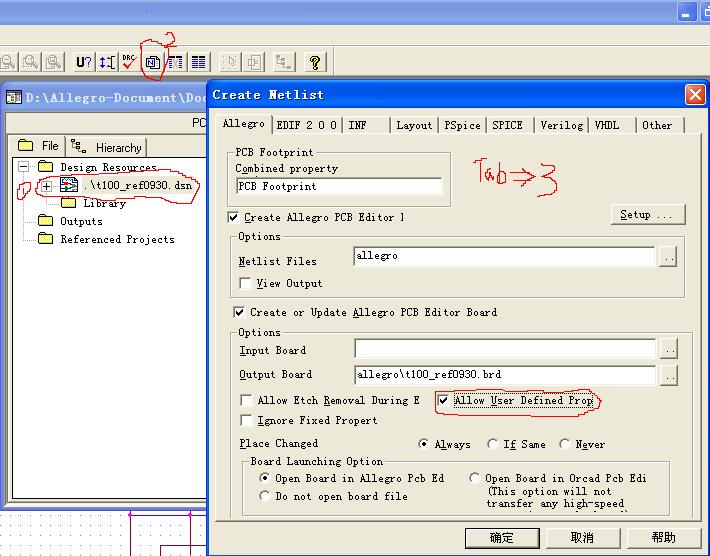Run the Design Rules Check (DRC) icon
This screenshot has height=556, width=710.
(x=129, y=62)
